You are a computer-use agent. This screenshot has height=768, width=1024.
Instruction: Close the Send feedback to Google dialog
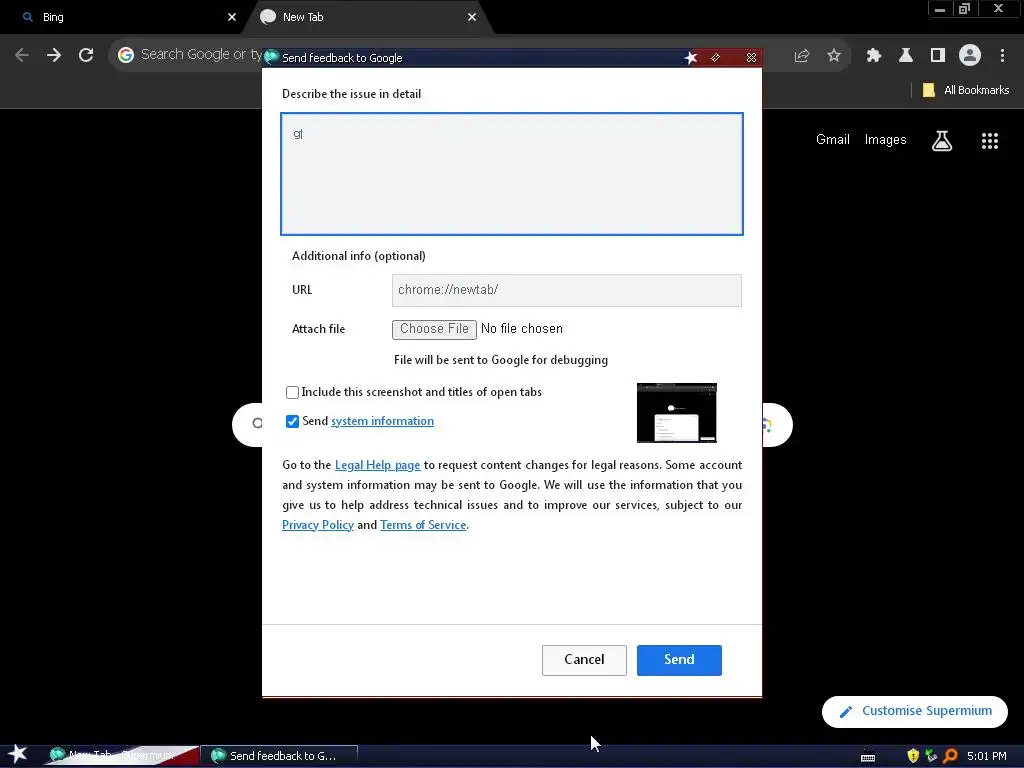click(x=752, y=58)
